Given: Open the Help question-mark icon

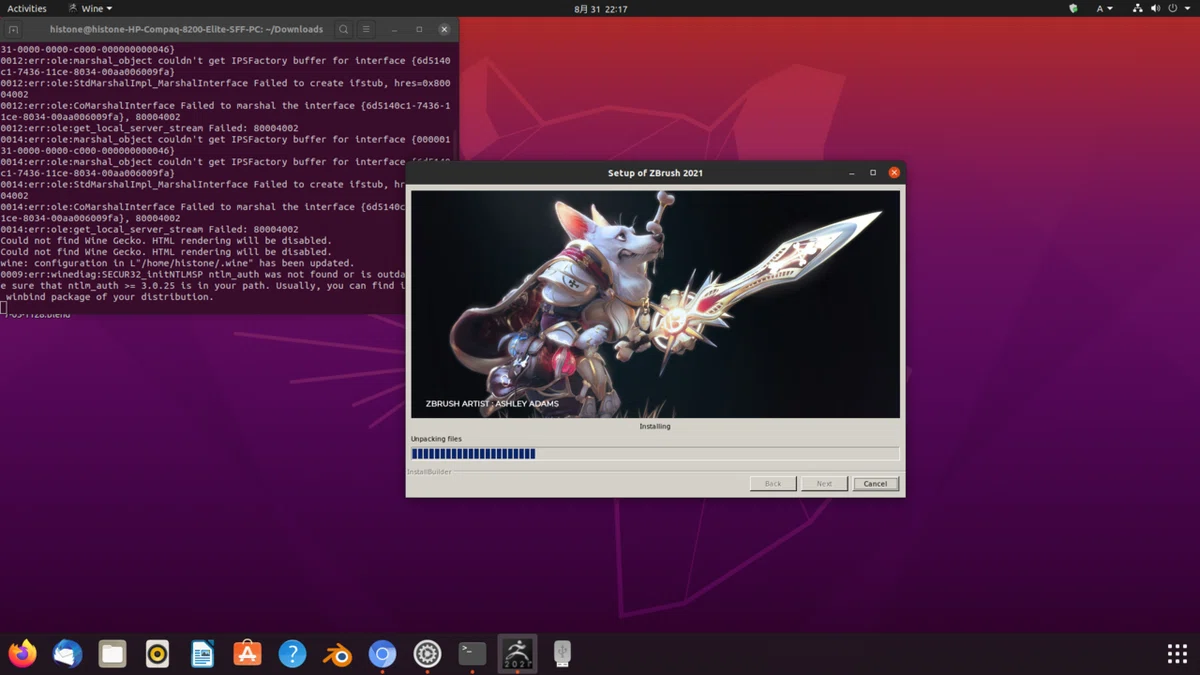Looking at the screenshot, I should pyautogui.click(x=292, y=654).
